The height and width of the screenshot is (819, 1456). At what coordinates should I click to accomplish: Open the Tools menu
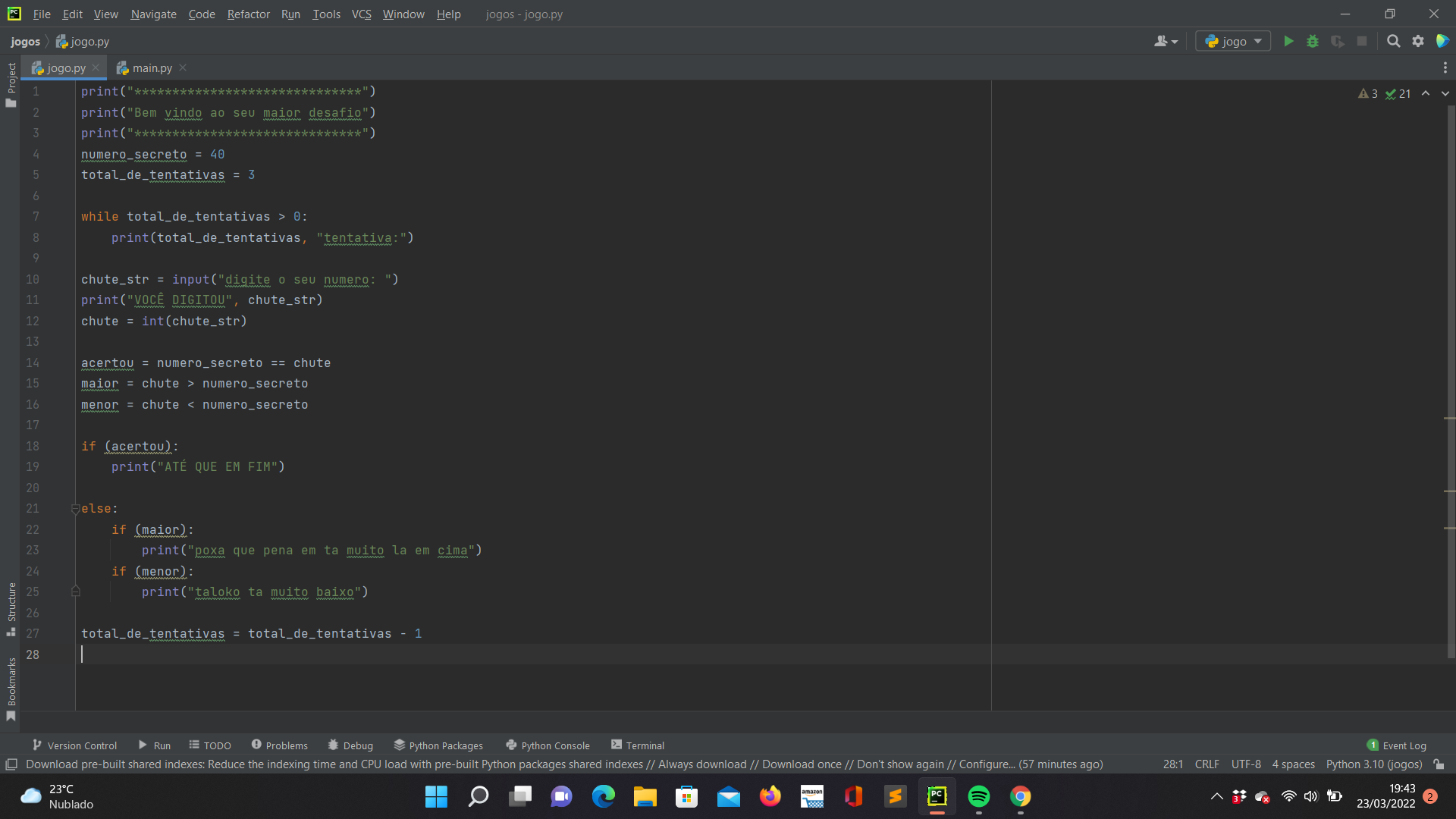326,14
